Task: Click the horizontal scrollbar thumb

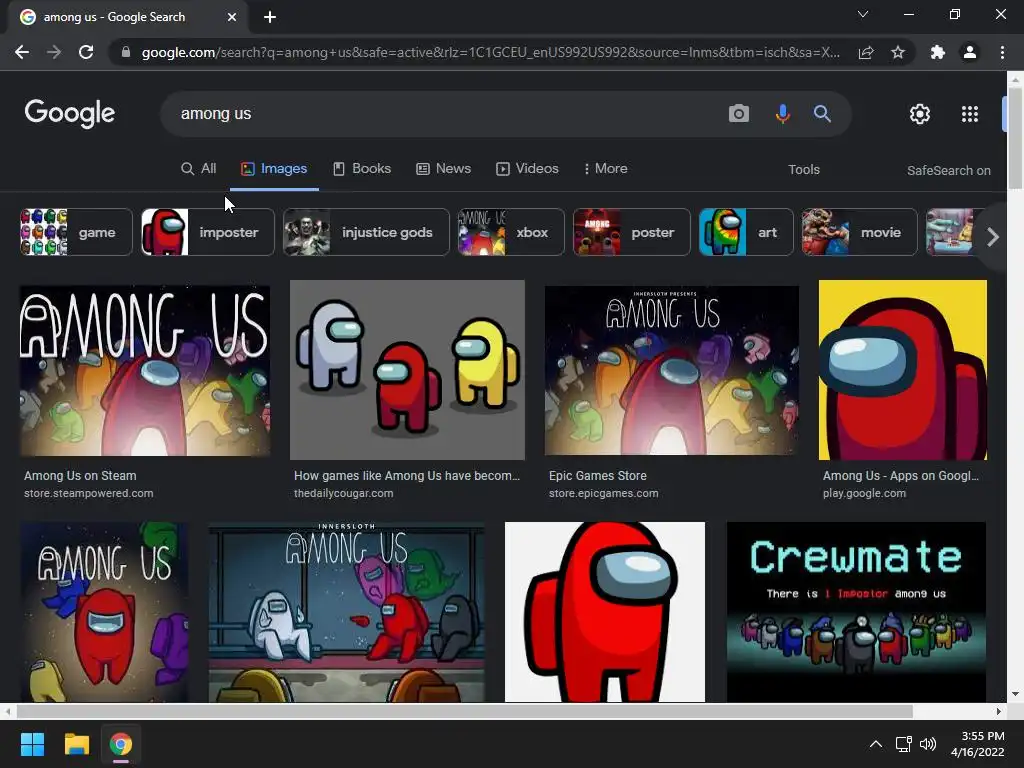Action: pos(464,711)
